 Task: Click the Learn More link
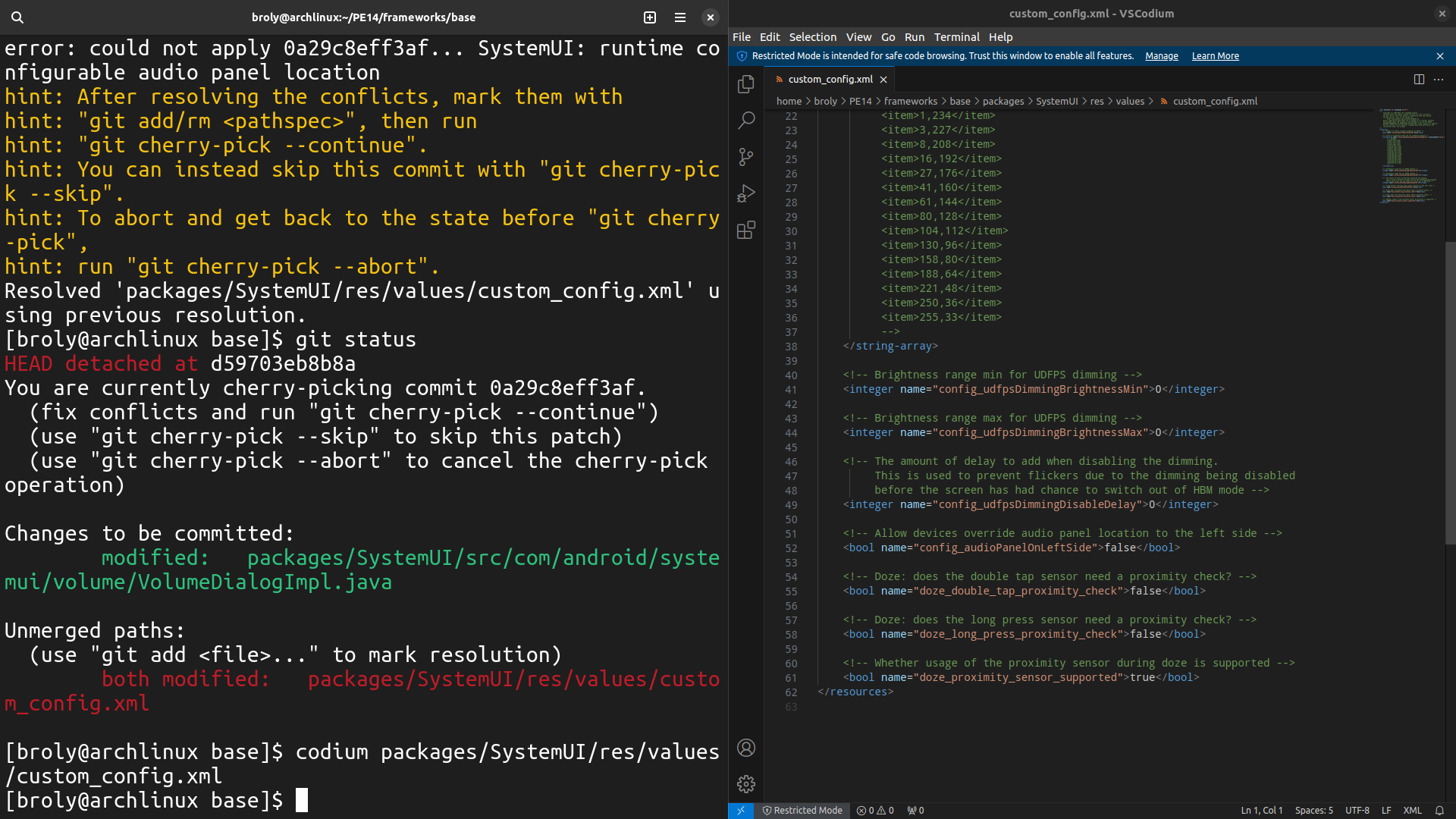pos(1215,56)
